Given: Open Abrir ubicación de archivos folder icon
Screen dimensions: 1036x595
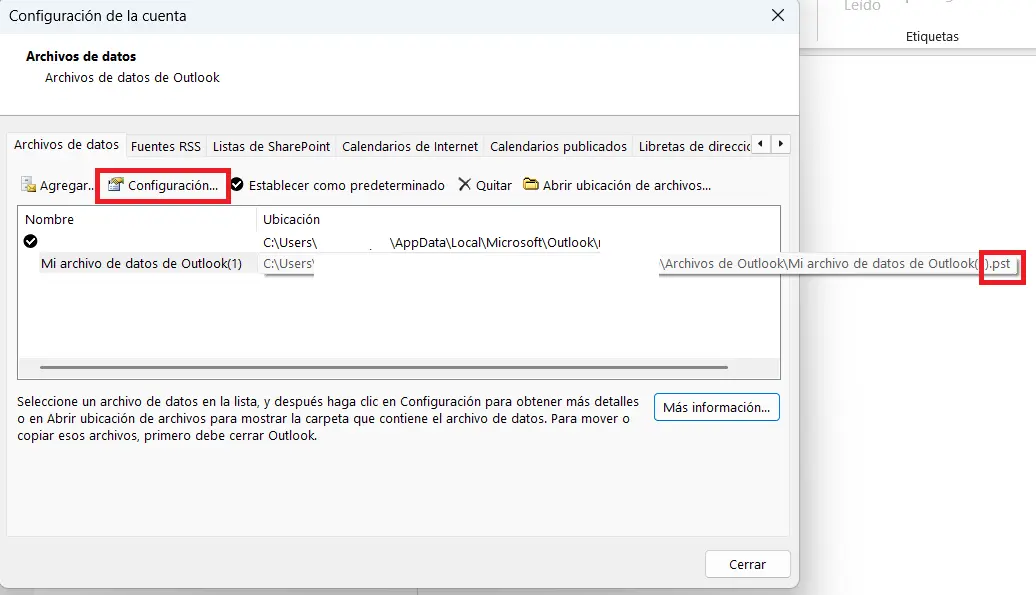Looking at the screenshot, I should point(530,185).
